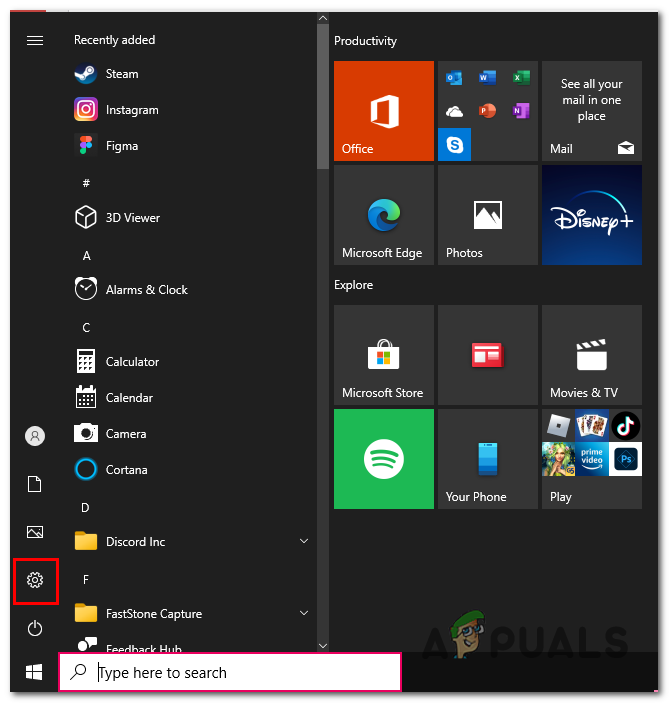Open the Office tile

click(384, 111)
